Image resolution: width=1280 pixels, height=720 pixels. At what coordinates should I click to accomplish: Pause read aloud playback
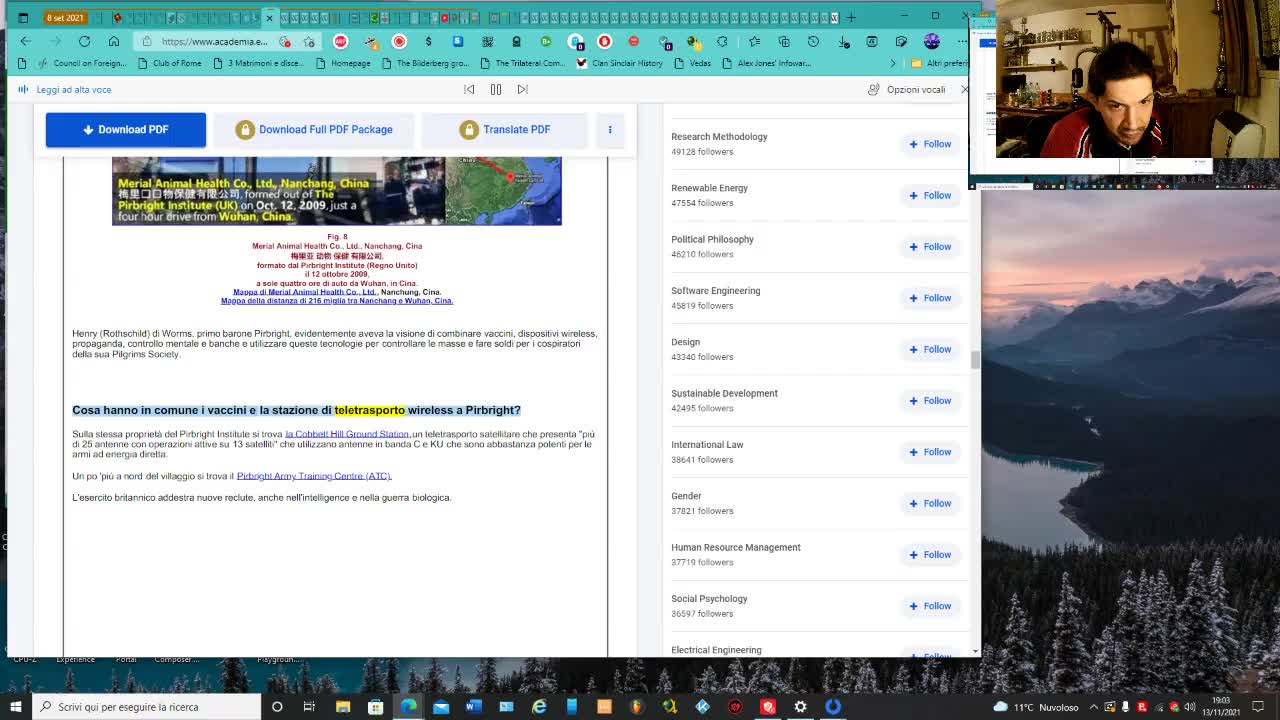(x=495, y=89)
